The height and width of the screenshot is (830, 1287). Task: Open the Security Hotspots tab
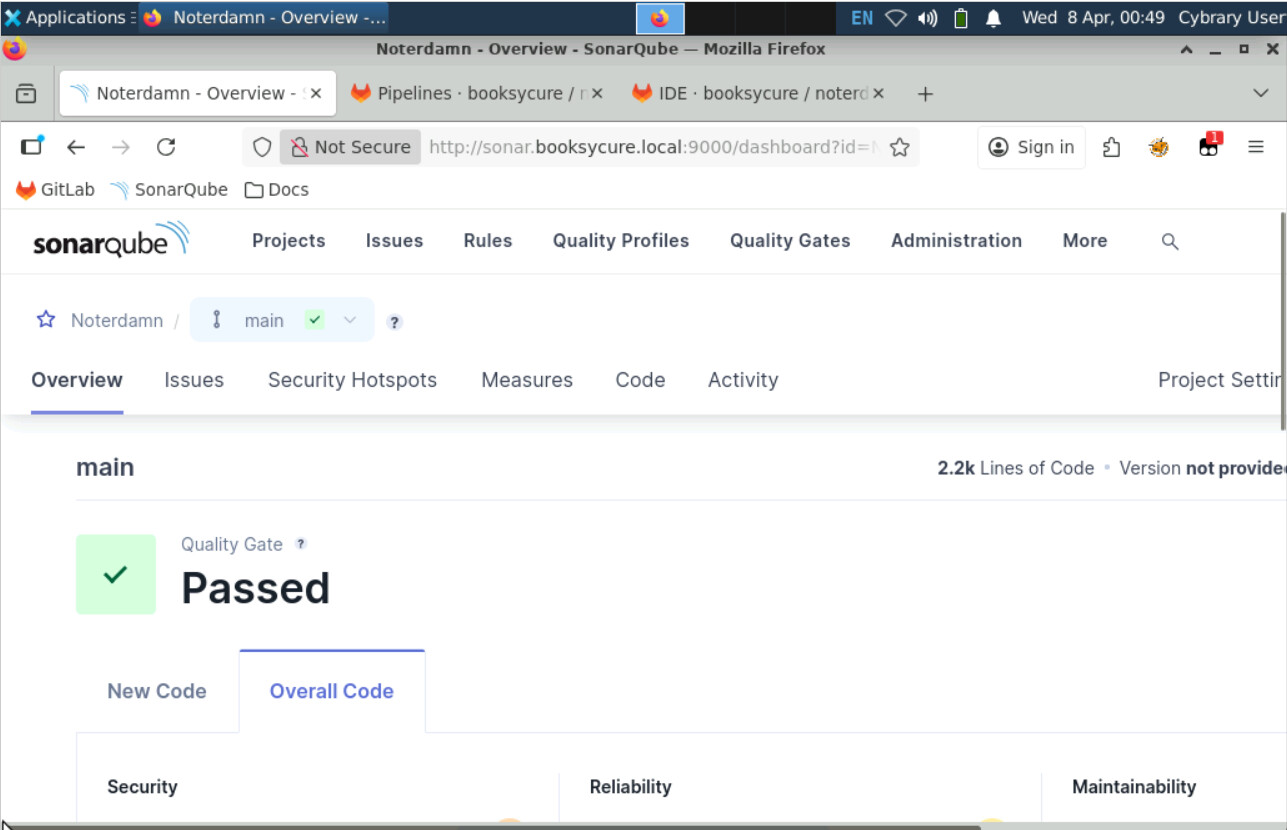[352, 380]
